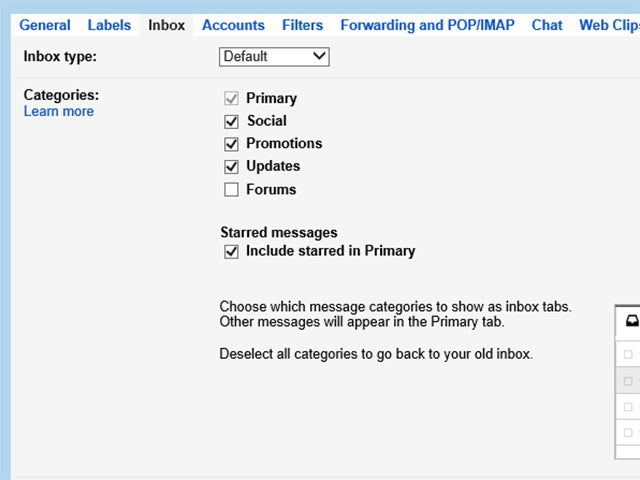Disable the Social category checkbox
This screenshot has width=640, height=480.
231,121
